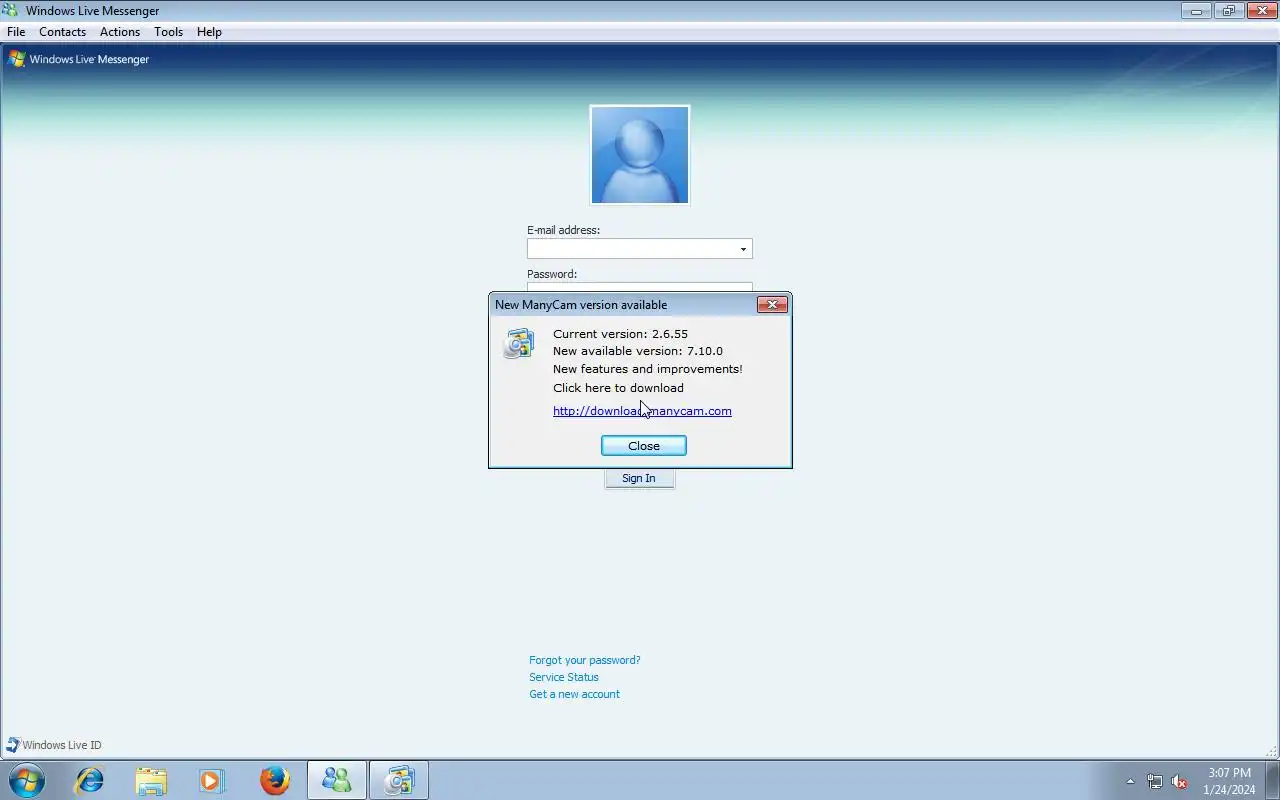Click the muted volume tray icon

pyautogui.click(x=1180, y=781)
